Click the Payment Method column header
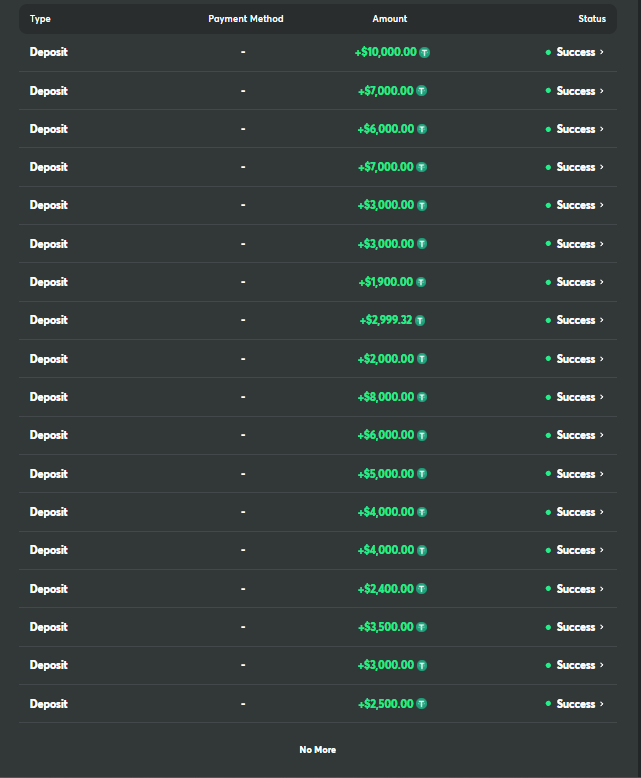Screen dimensions: 641x778 (246, 19)
